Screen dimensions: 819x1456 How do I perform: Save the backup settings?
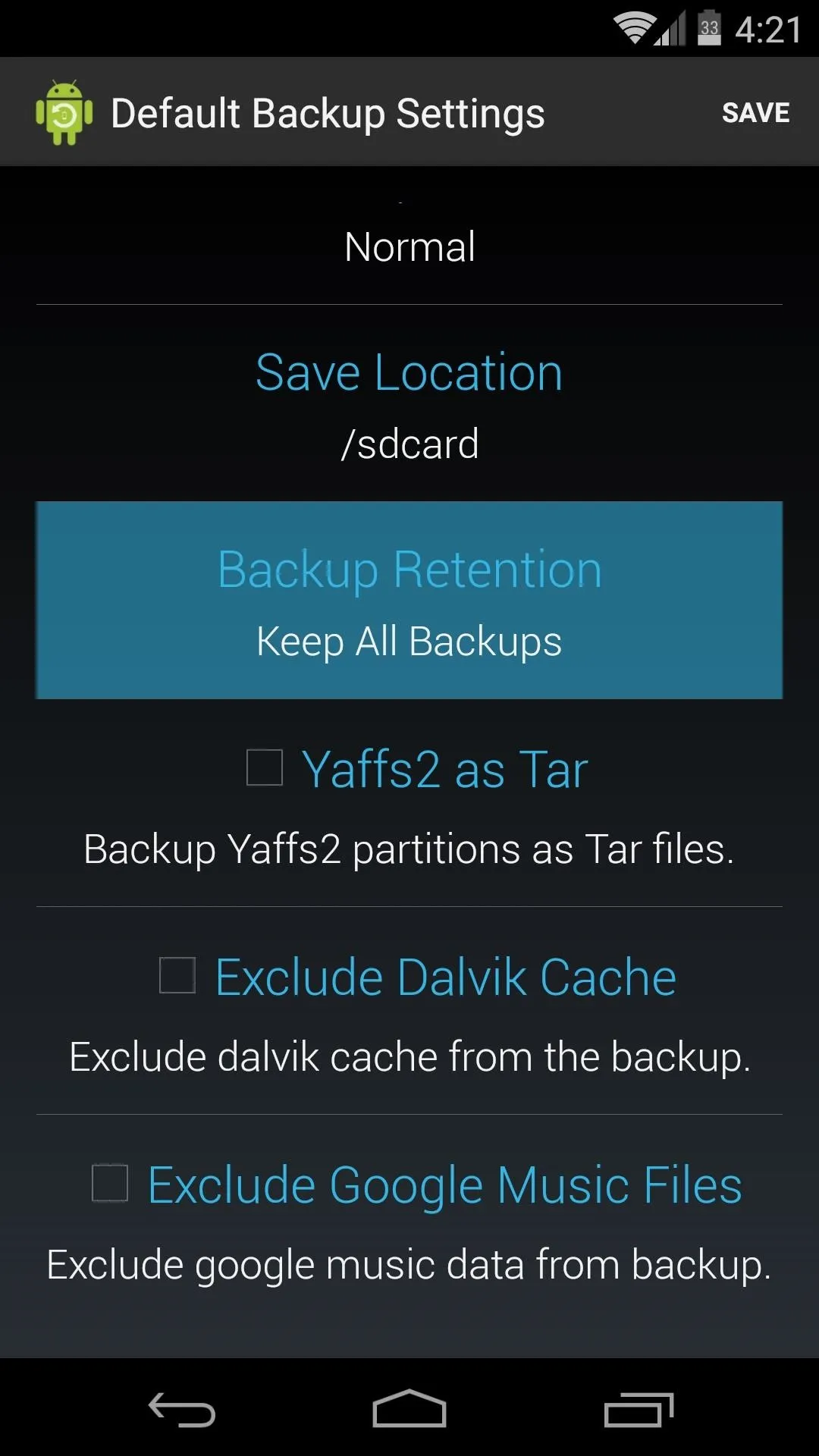point(755,113)
